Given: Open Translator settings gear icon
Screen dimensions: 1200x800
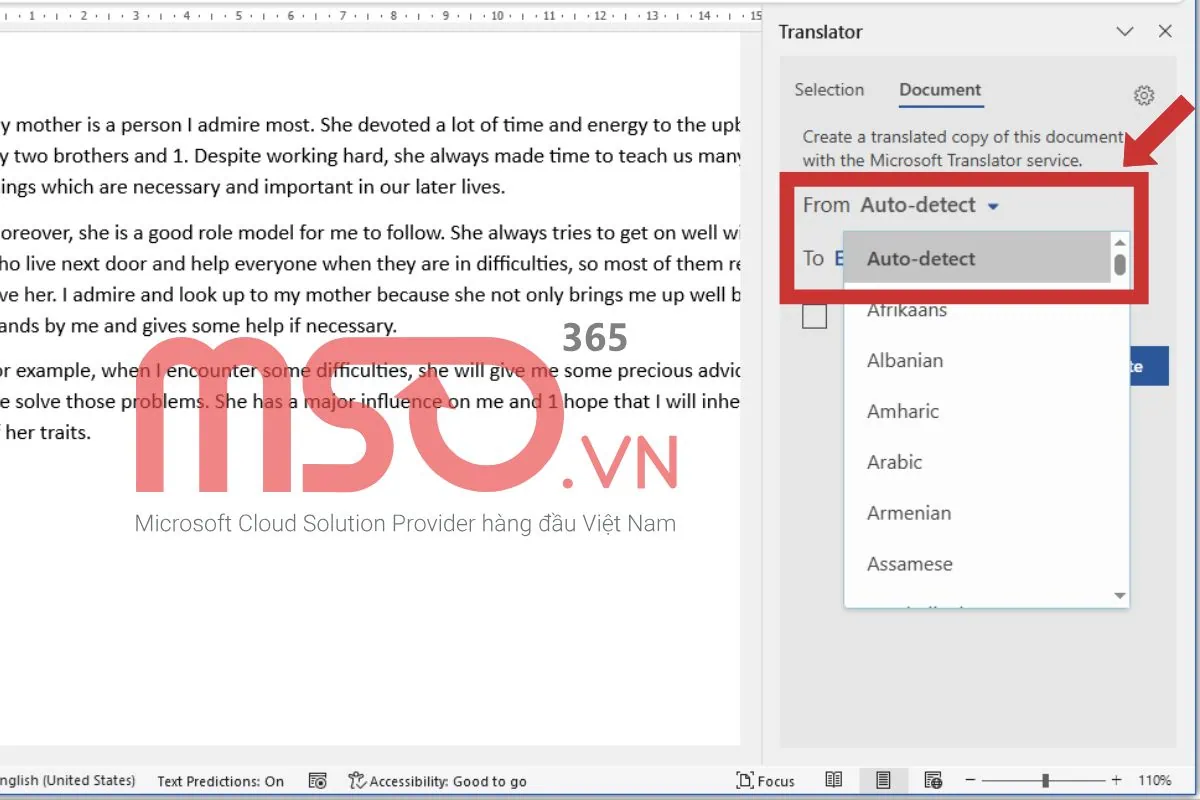Looking at the screenshot, I should tap(1144, 95).
